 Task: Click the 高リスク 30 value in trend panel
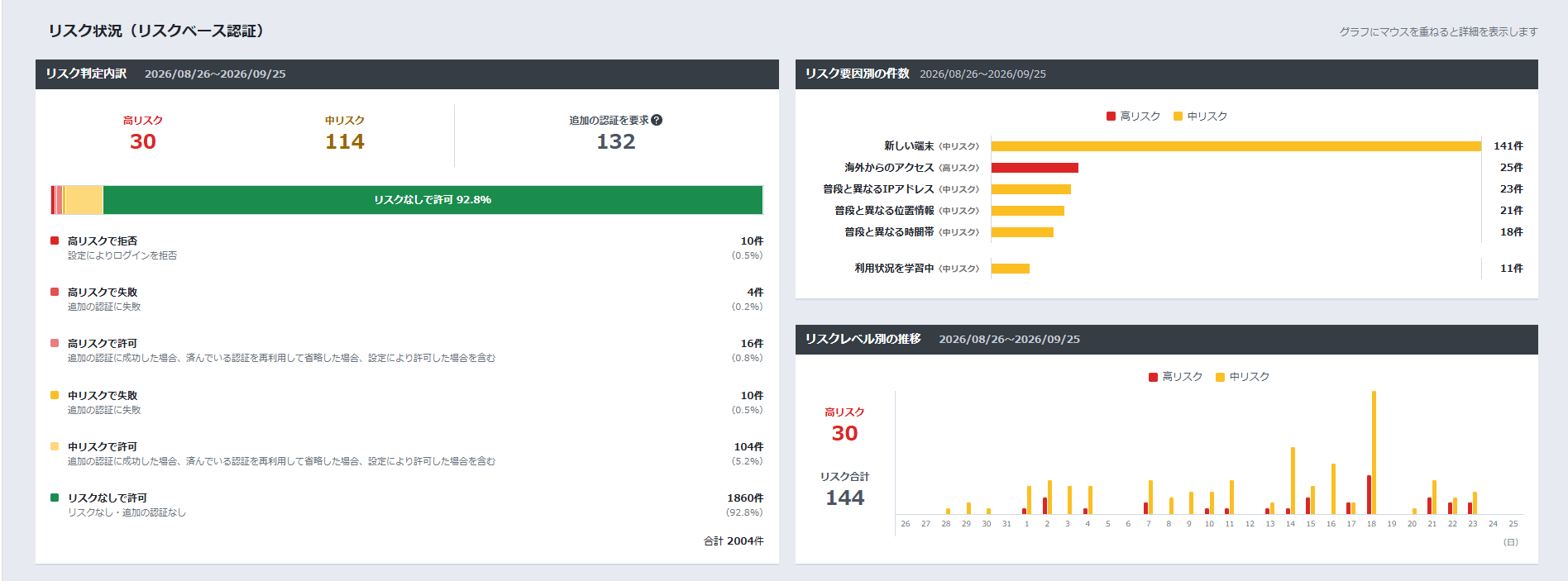844,433
